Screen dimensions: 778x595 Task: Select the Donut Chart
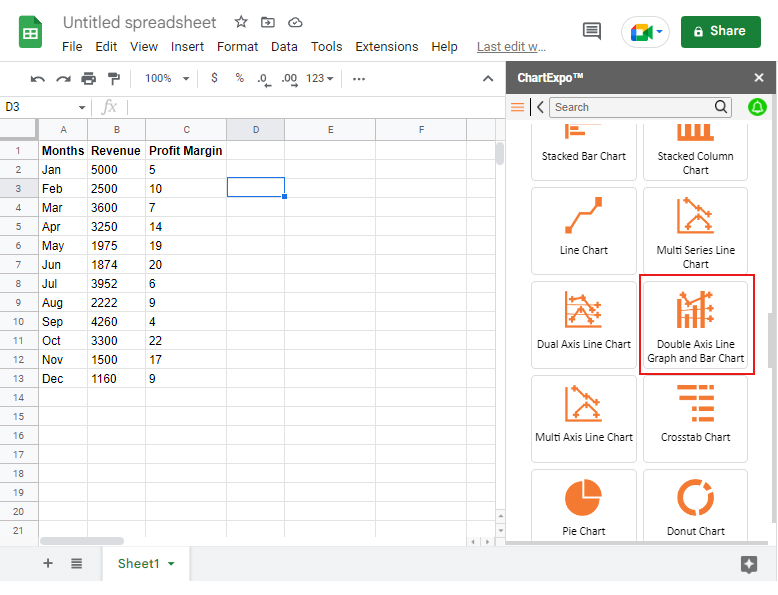695,506
